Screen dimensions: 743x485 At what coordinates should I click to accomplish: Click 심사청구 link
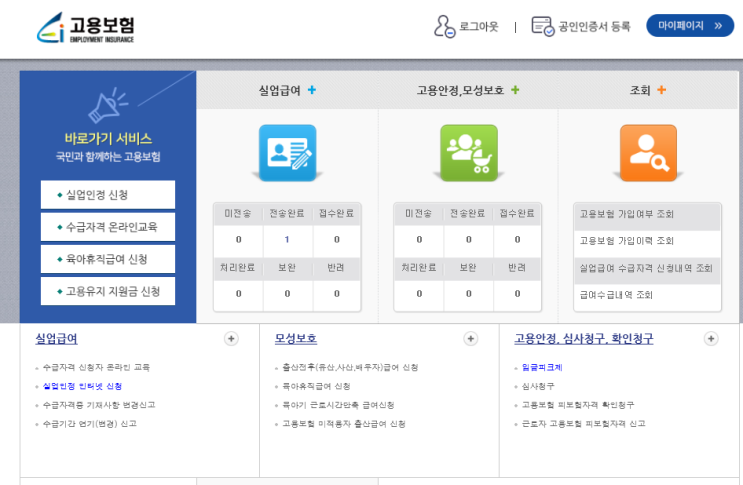tap(538, 386)
